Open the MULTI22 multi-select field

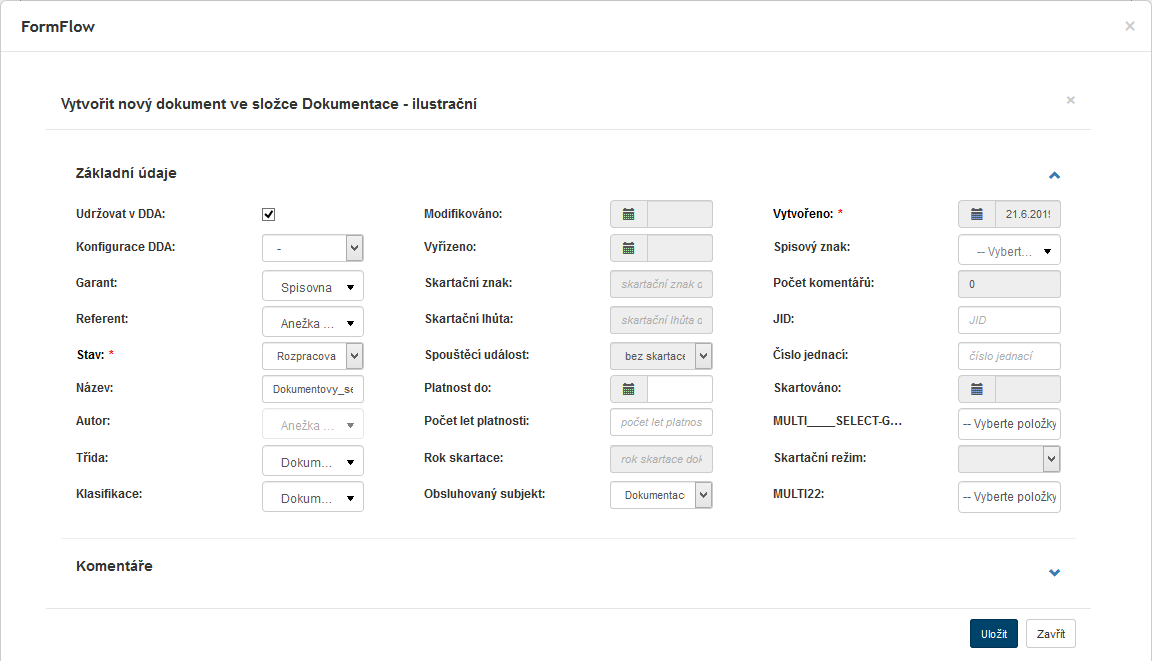click(1009, 497)
